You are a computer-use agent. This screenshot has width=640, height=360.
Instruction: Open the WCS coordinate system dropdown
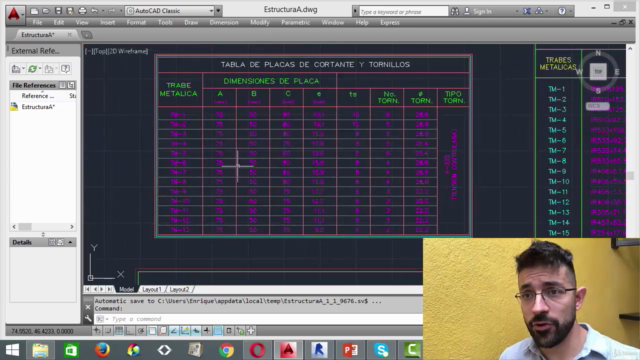click(597, 106)
